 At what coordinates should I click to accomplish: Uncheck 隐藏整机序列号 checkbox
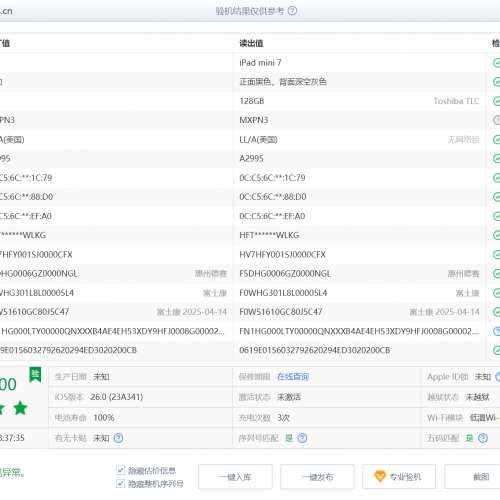120,483
